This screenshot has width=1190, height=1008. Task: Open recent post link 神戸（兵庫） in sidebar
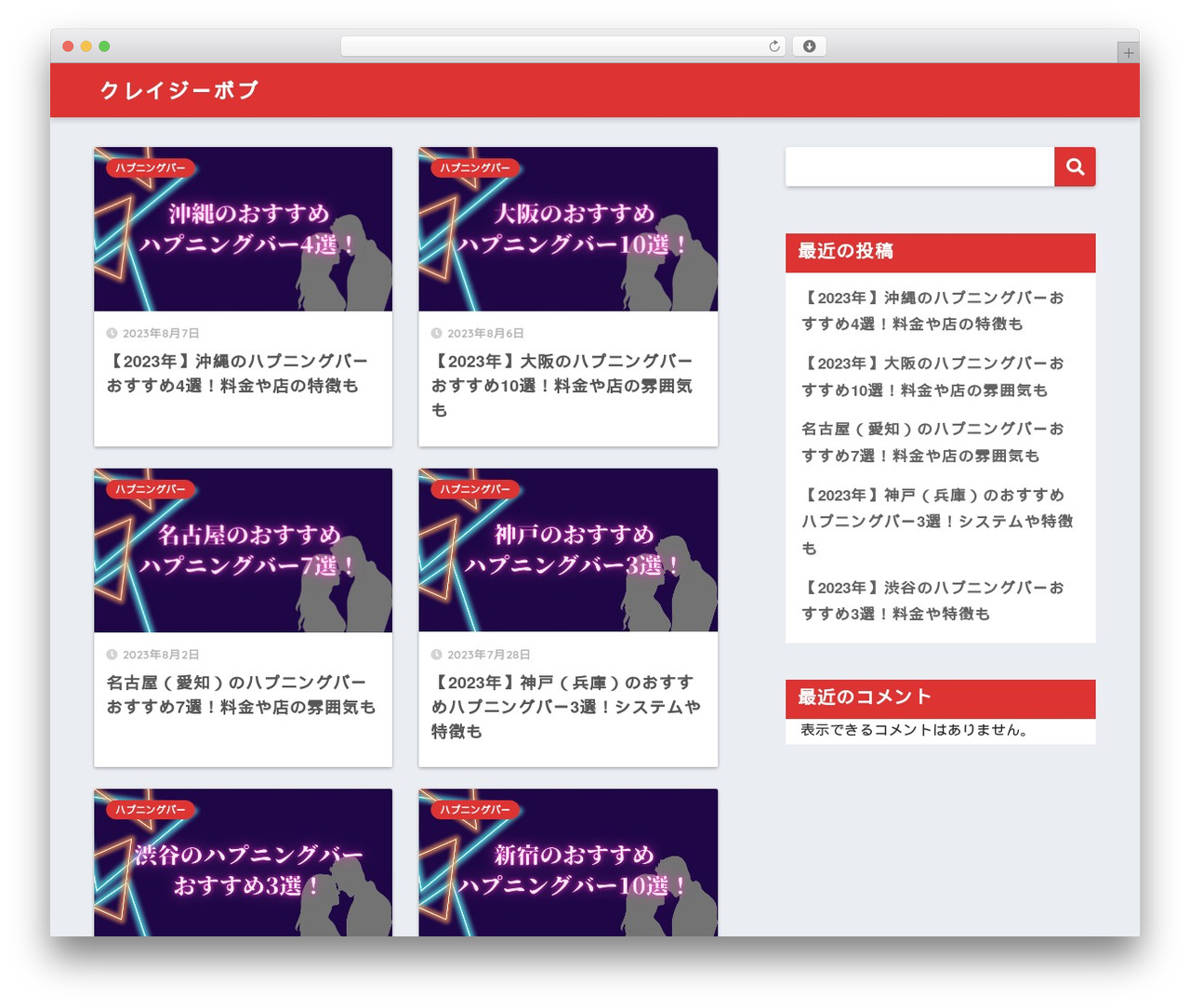[x=937, y=522]
